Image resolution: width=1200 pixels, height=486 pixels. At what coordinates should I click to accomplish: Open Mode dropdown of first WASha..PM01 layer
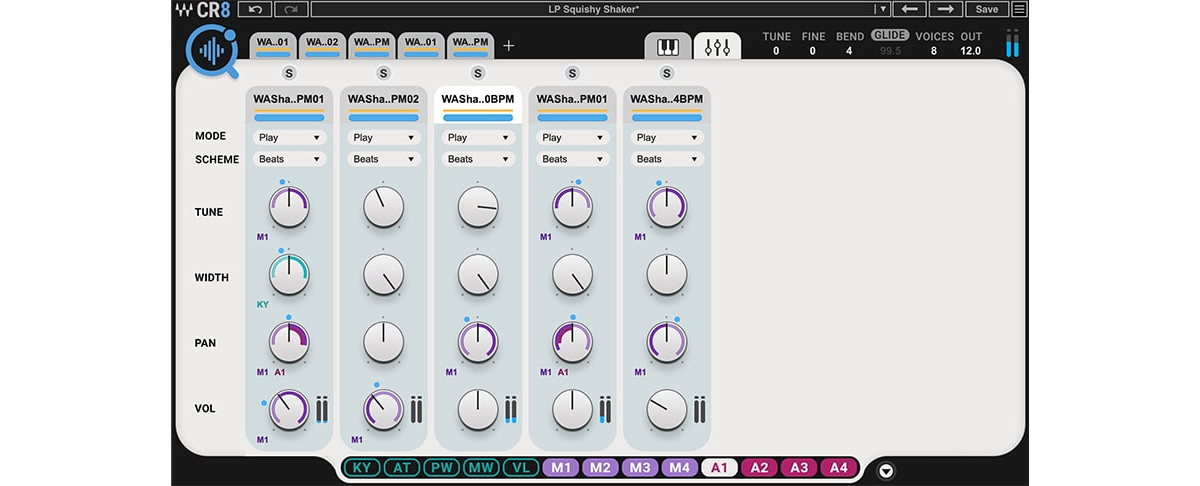tap(289, 137)
